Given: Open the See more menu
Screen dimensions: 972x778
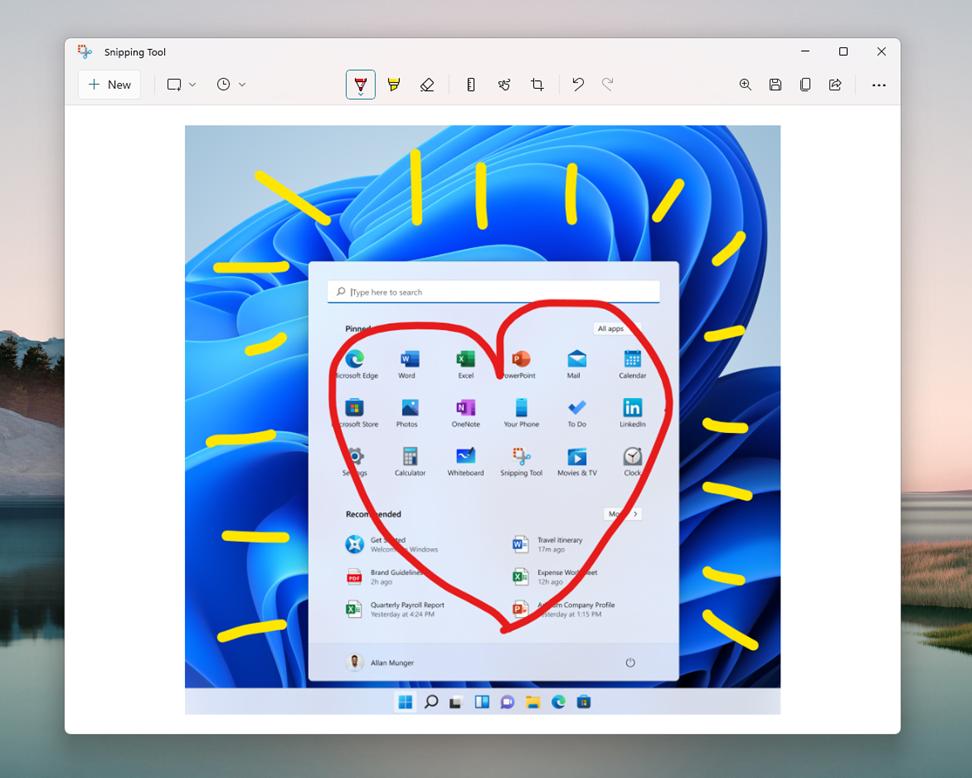Looking at the screenshot, I should coord(878,85).
